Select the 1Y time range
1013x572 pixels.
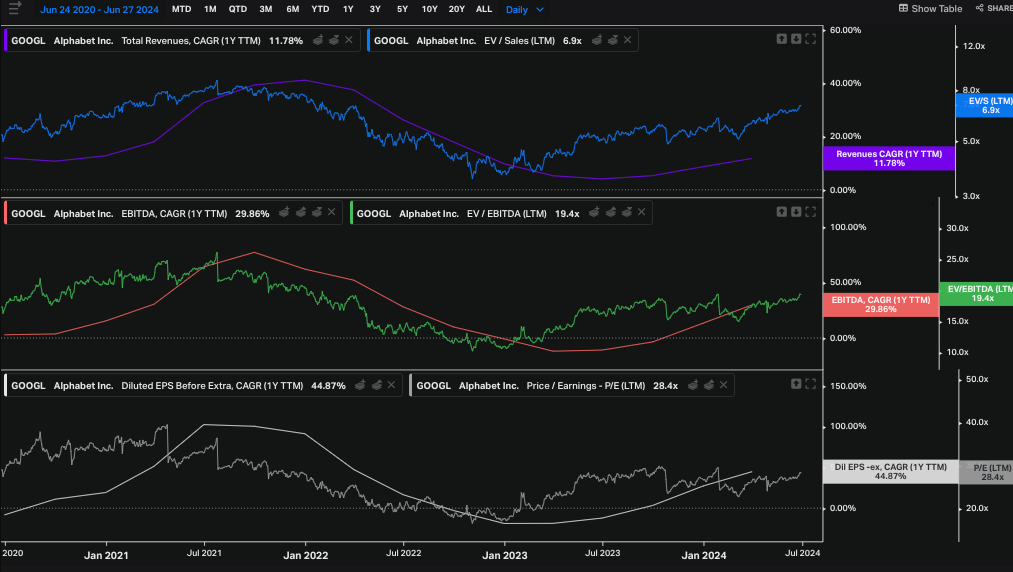click(x=348, y=9)
